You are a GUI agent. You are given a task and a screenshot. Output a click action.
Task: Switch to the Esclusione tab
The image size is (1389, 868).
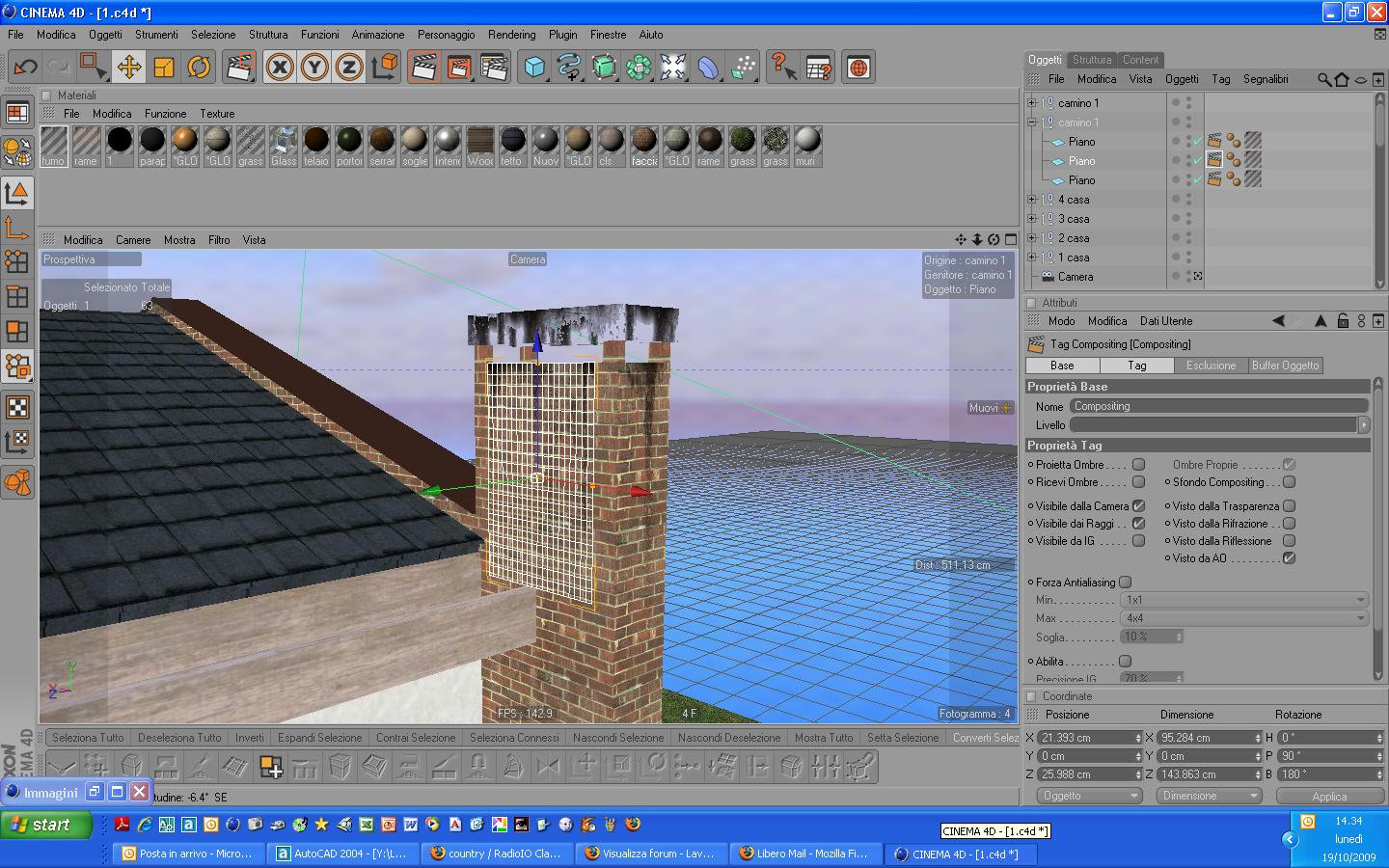(1210, 366)
